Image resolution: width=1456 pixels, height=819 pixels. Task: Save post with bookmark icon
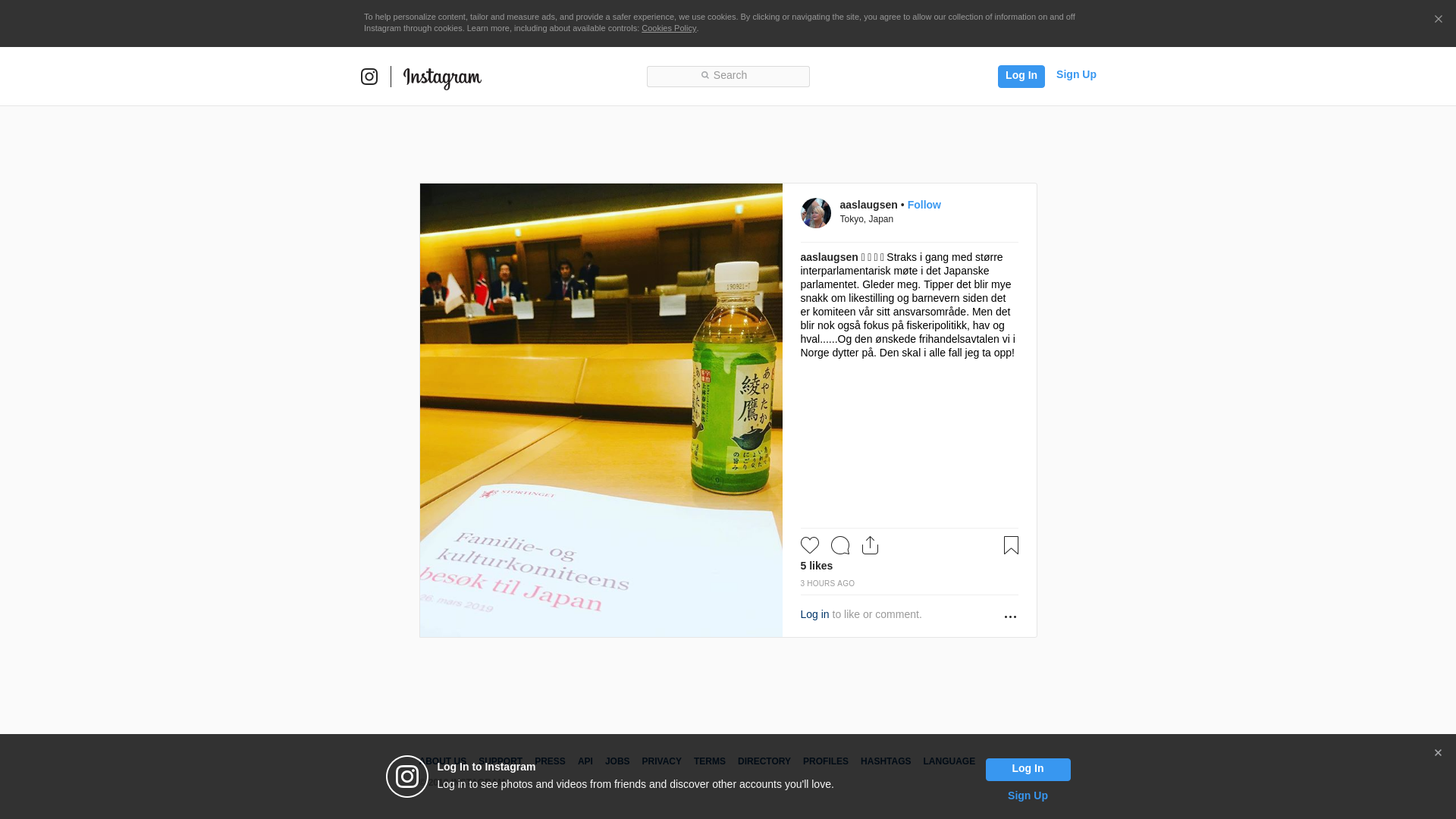[x=1011, y=545]
